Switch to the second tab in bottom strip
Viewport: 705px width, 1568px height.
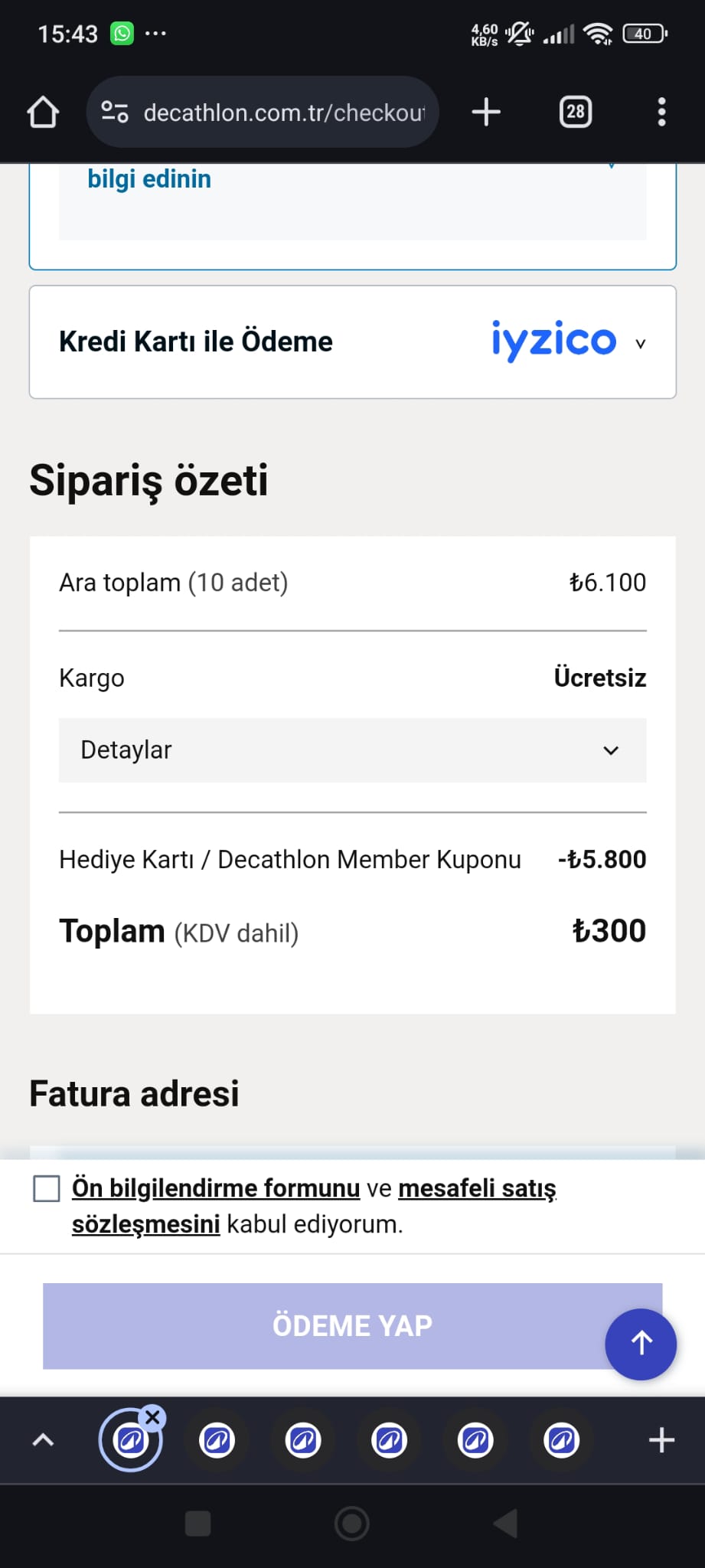(217, 1442)
